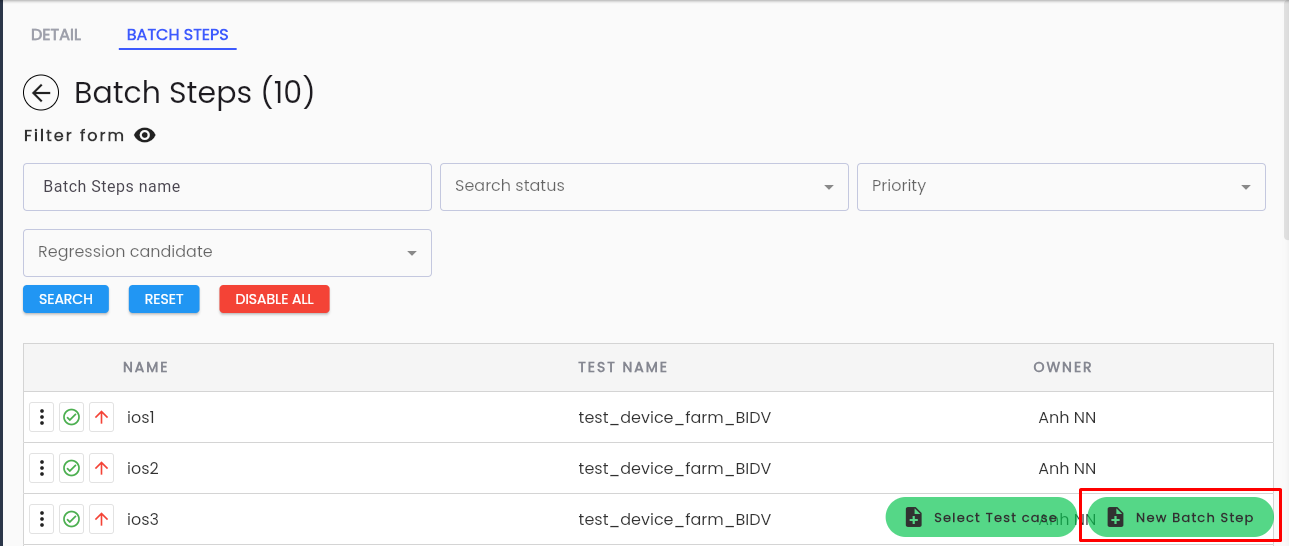The width and height of the screenshot is (1289, 546).
Task: Click owner Anh NN in ios1 row
Action: (x=1067, y=417)
